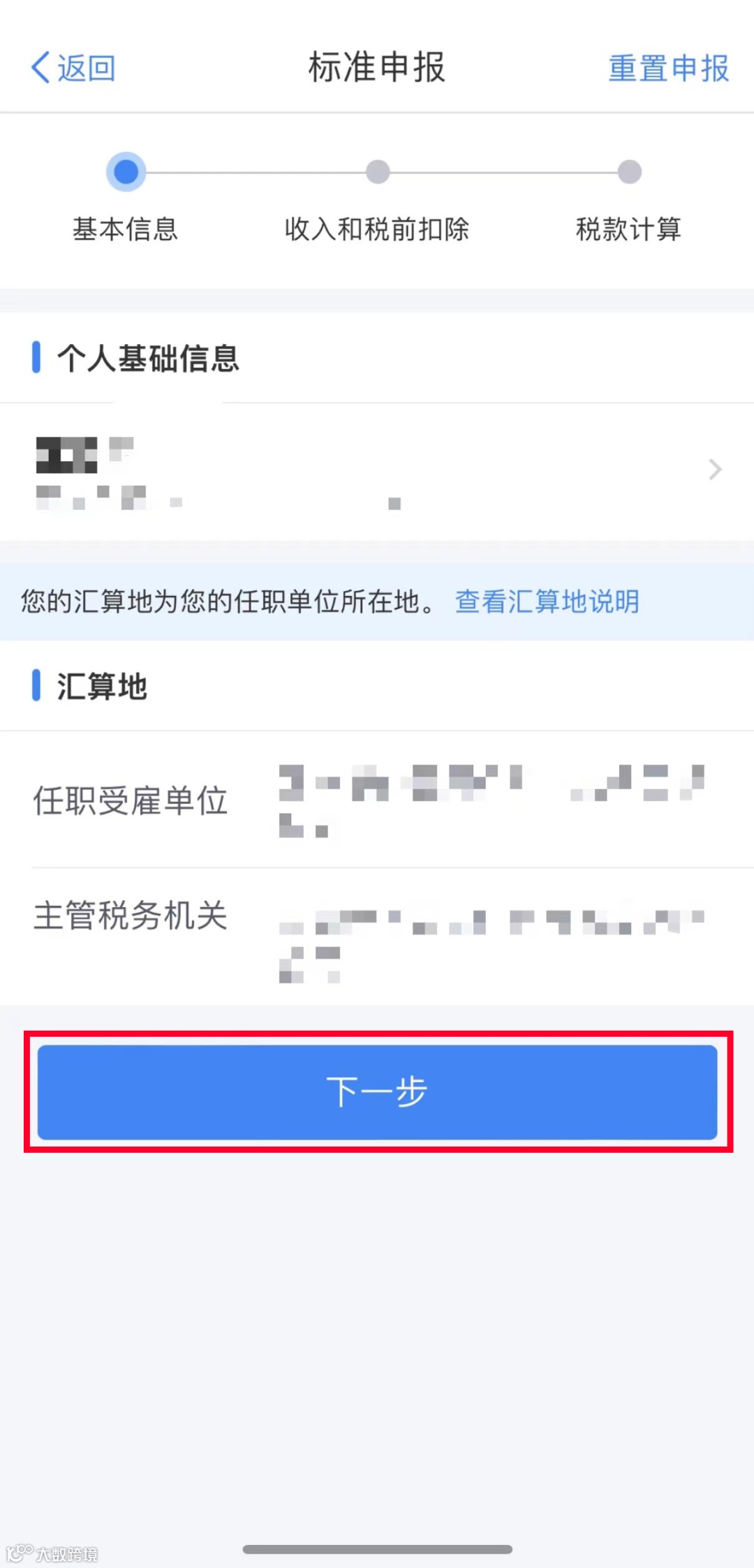Go back via 返回 text

point(87,68)
